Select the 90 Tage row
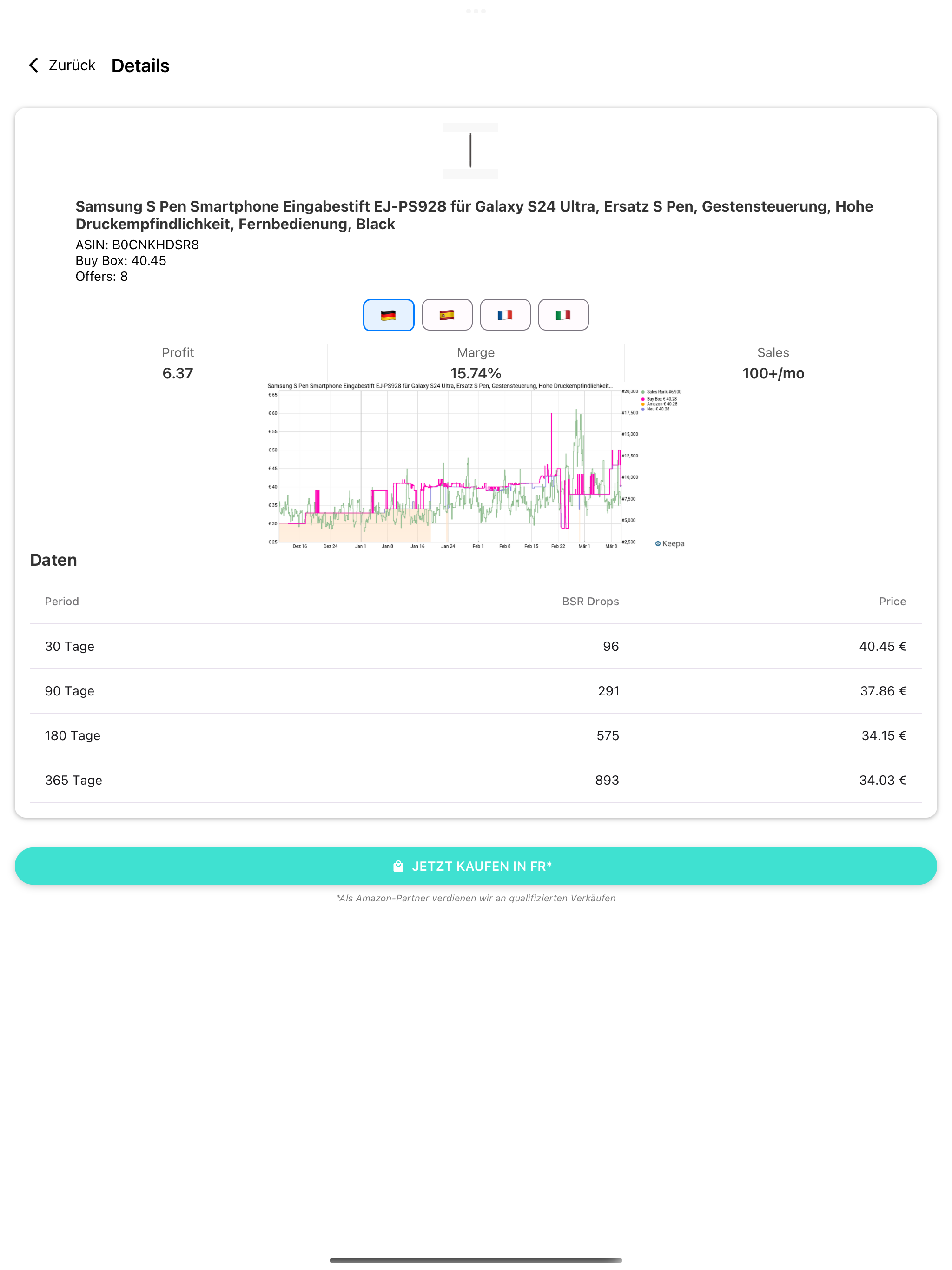952x1270 pixels. point(476,691)
